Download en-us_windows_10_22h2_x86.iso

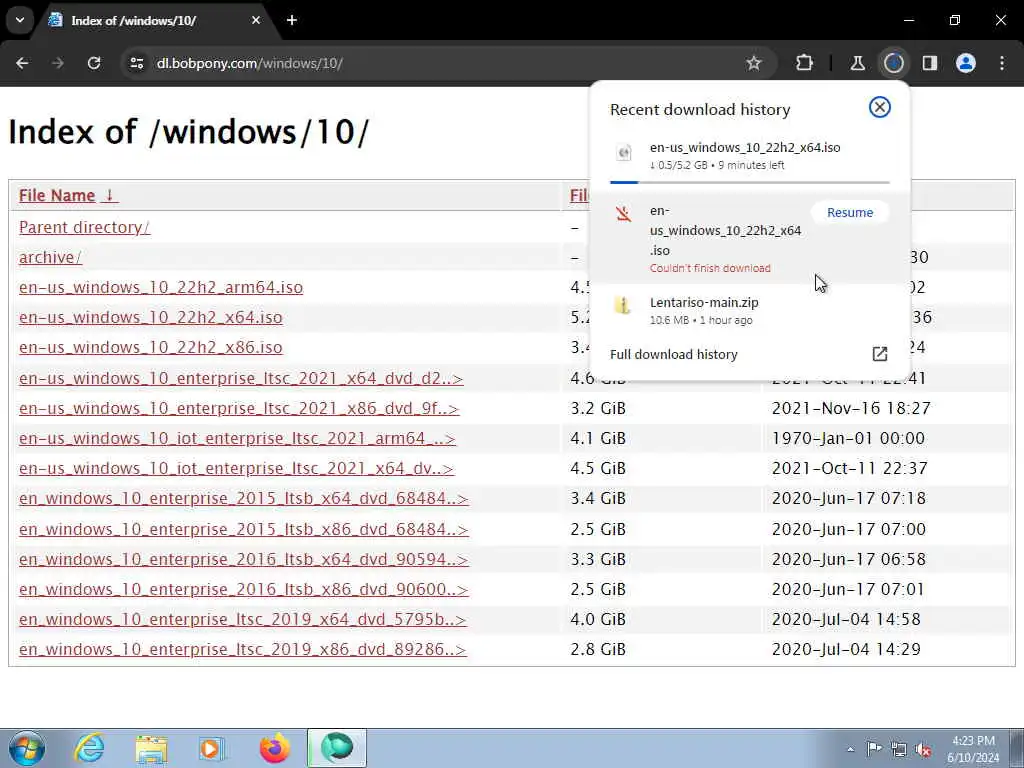point(151,347)
